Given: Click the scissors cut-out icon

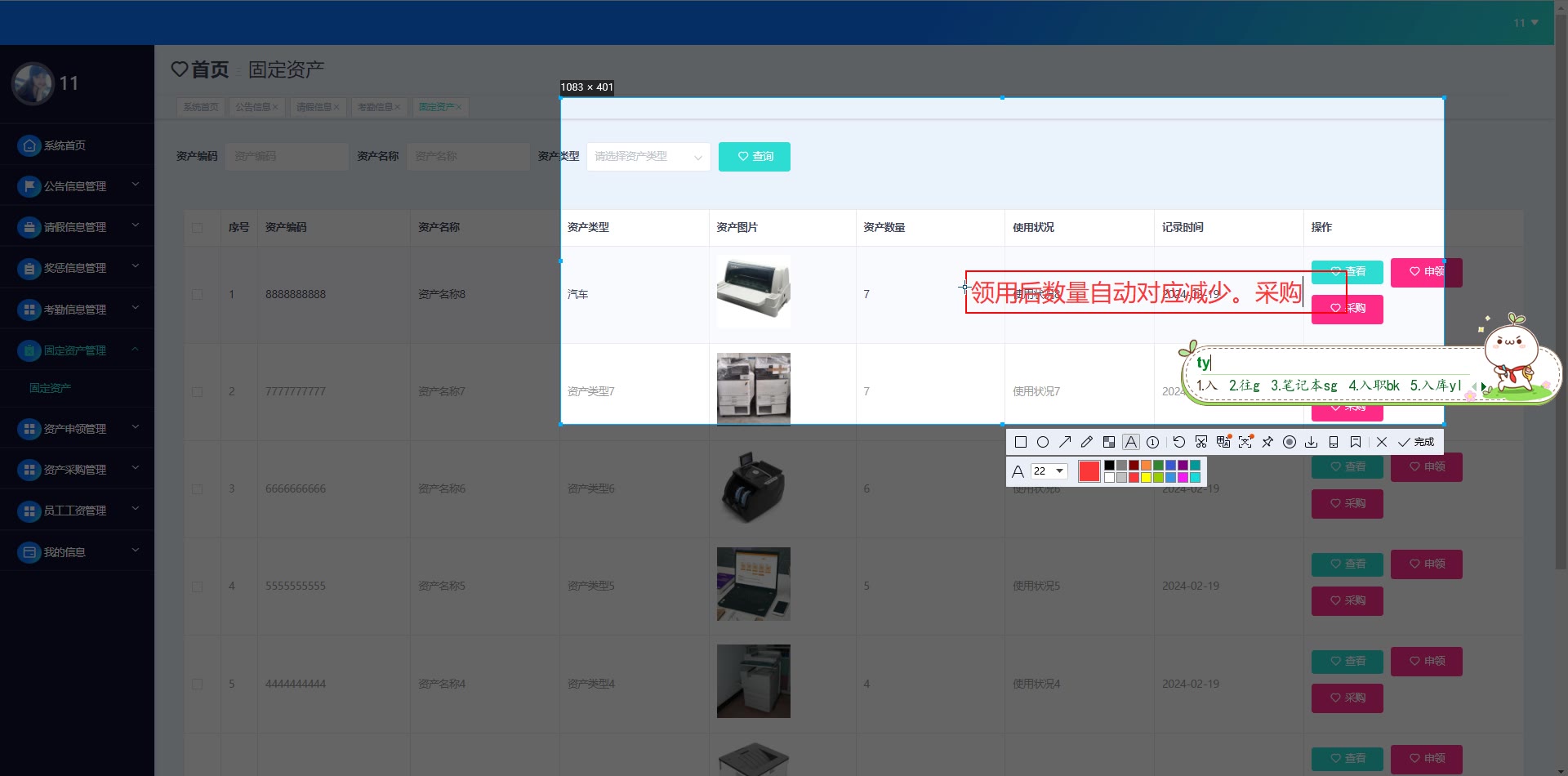Looking at the screenshot, I should 1201,442.
